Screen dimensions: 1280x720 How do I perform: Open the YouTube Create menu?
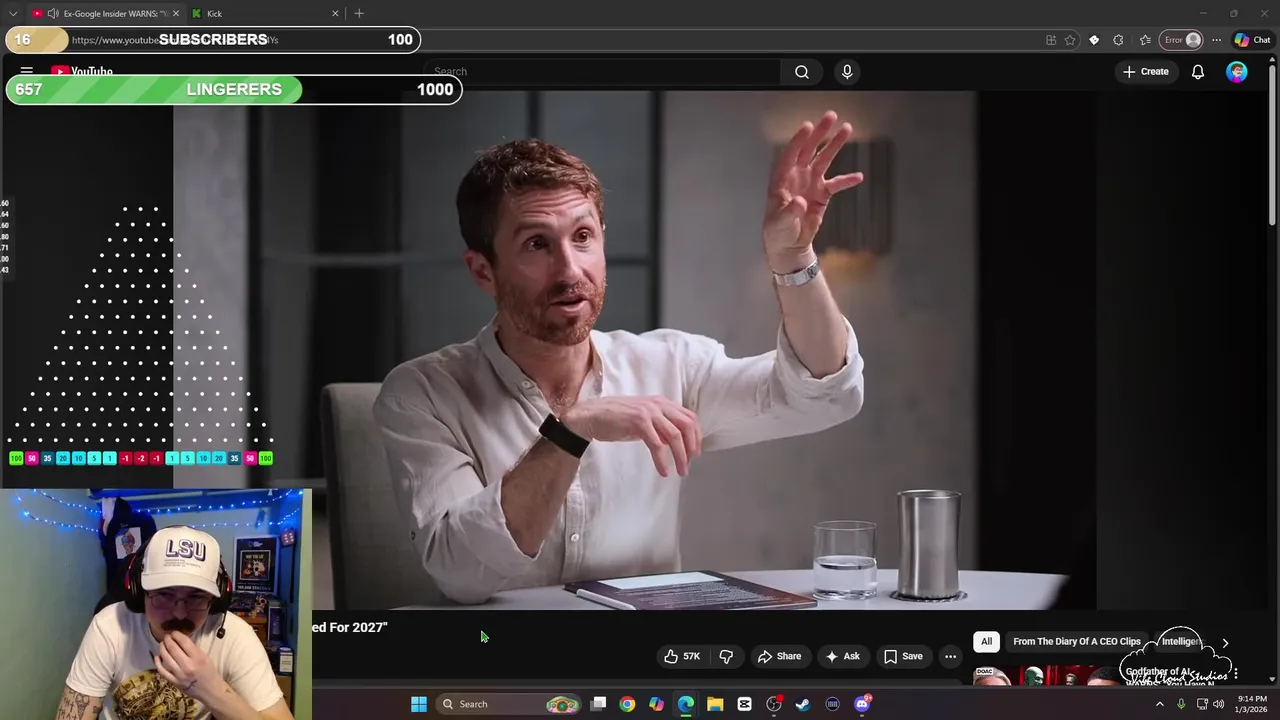(1145, 71)
